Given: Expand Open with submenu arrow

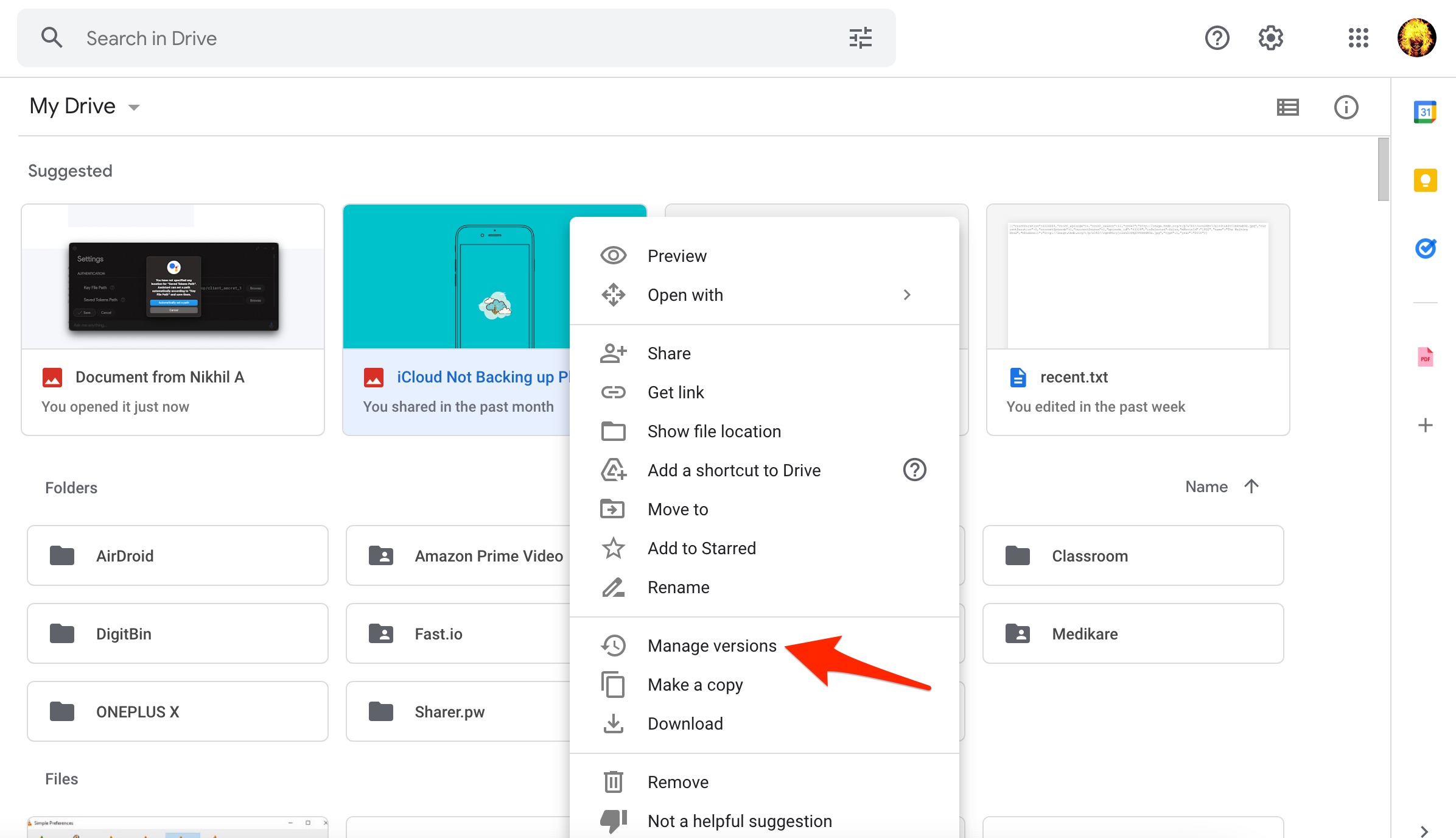Looking at the screenshot, I should [x=907, y=294].
